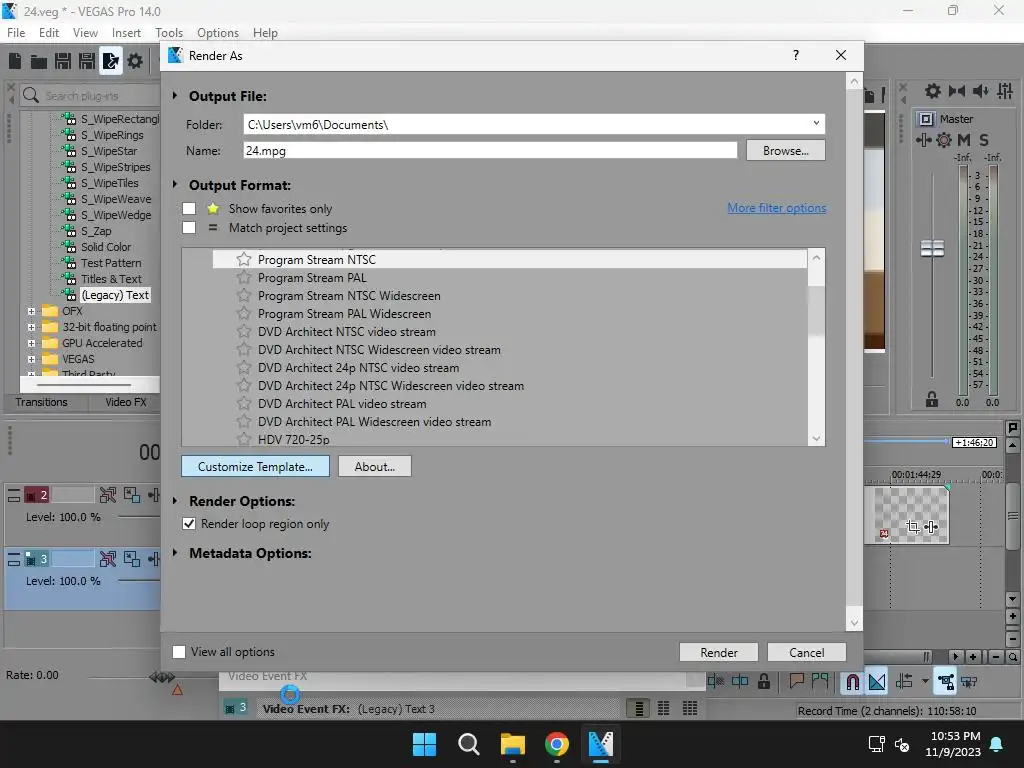Click the ignore event grouping icon
The height and width of the screenshot is (768, 1024).
click(969, 682)
